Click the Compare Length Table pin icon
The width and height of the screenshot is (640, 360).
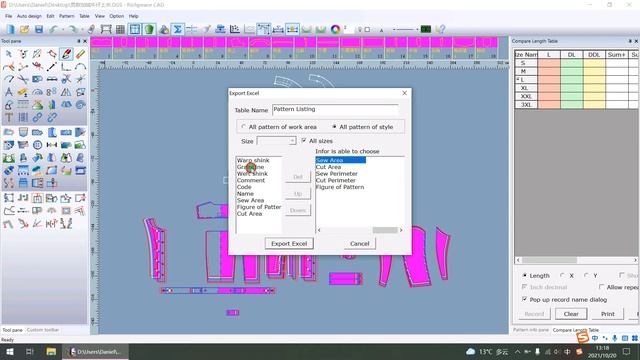click(630, 41)
